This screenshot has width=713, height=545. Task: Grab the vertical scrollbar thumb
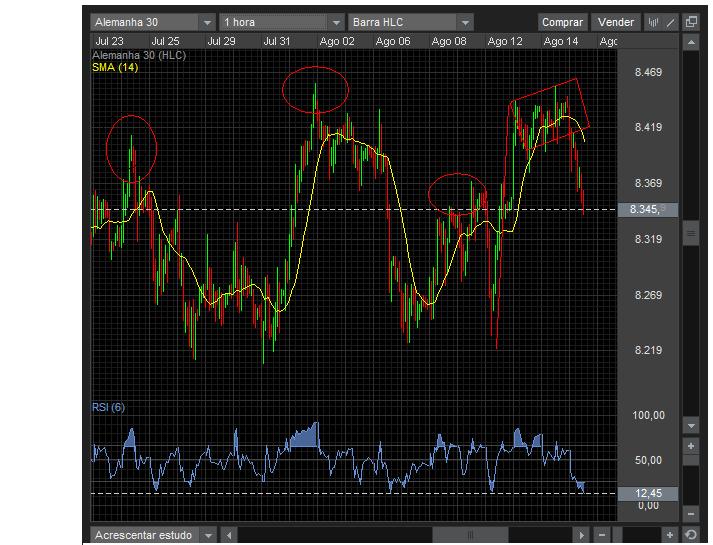pyautogui.click(x=691, y=234)
